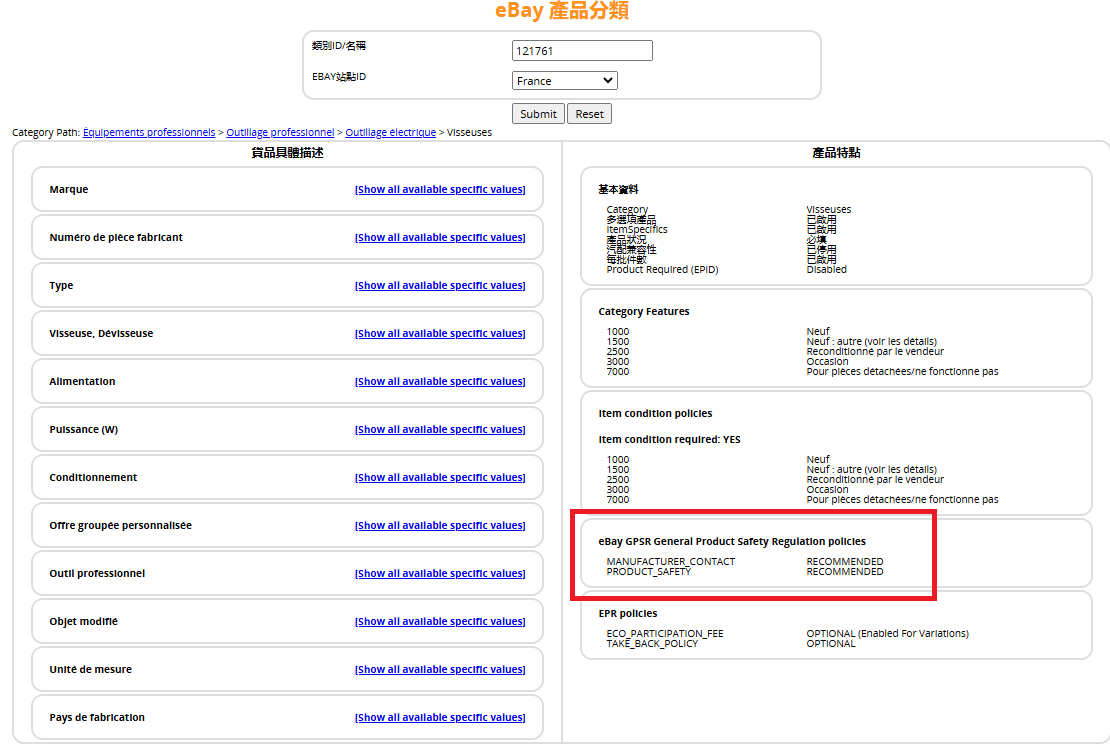Open Outillage électrique breadcrumb link
The width and height of the screenshot is (1110, 748).
point(390,132)
